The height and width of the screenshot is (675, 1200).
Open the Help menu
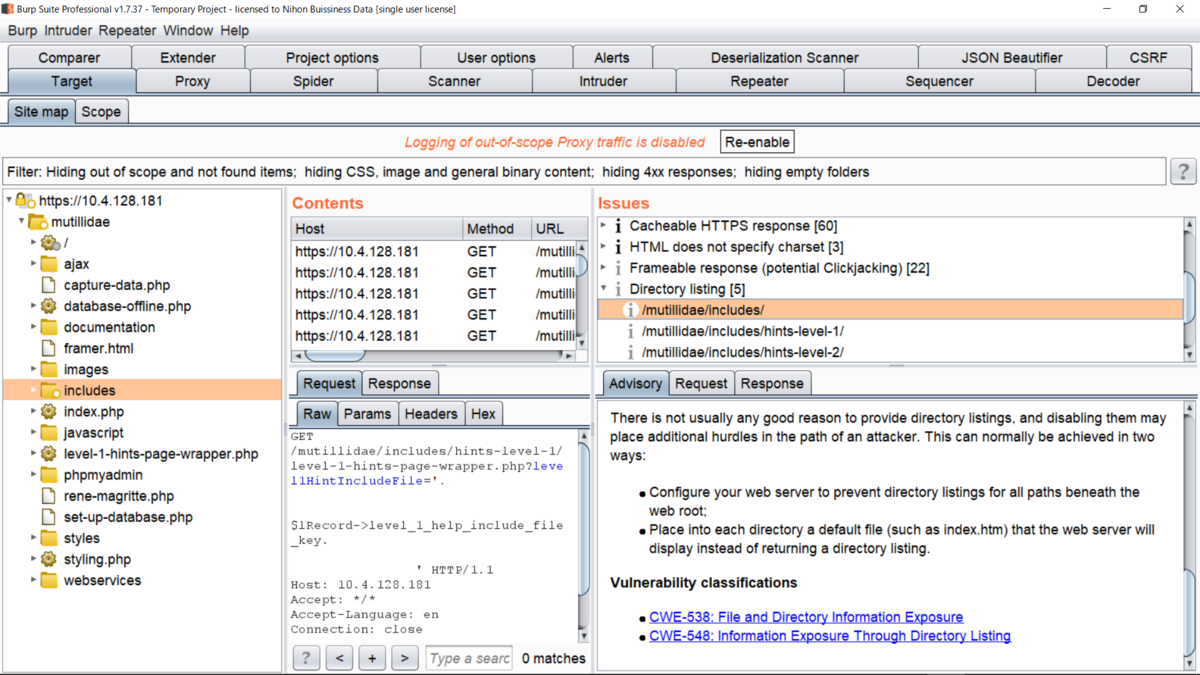pyautogui.click(x=234, y=31)
